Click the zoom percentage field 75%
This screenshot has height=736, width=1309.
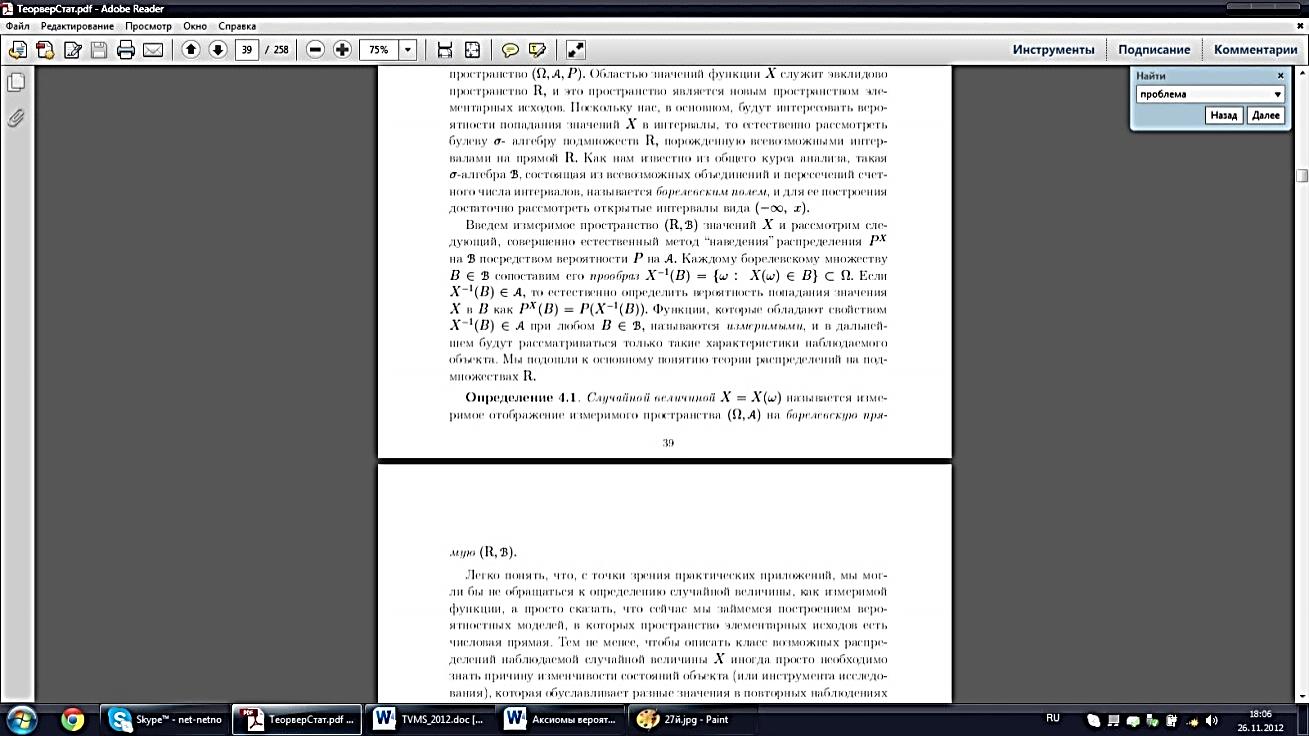pyautogui.click(x=379, y=49)
